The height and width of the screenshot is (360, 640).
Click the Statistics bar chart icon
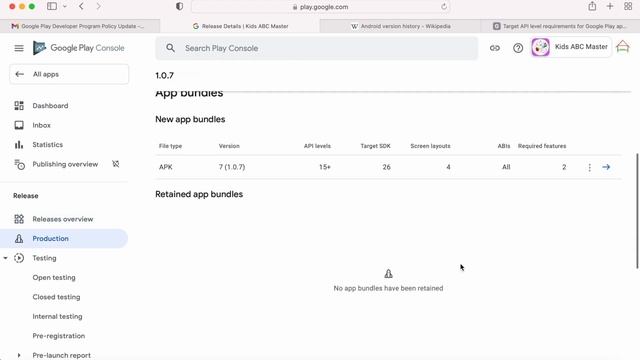coord(19,144)
